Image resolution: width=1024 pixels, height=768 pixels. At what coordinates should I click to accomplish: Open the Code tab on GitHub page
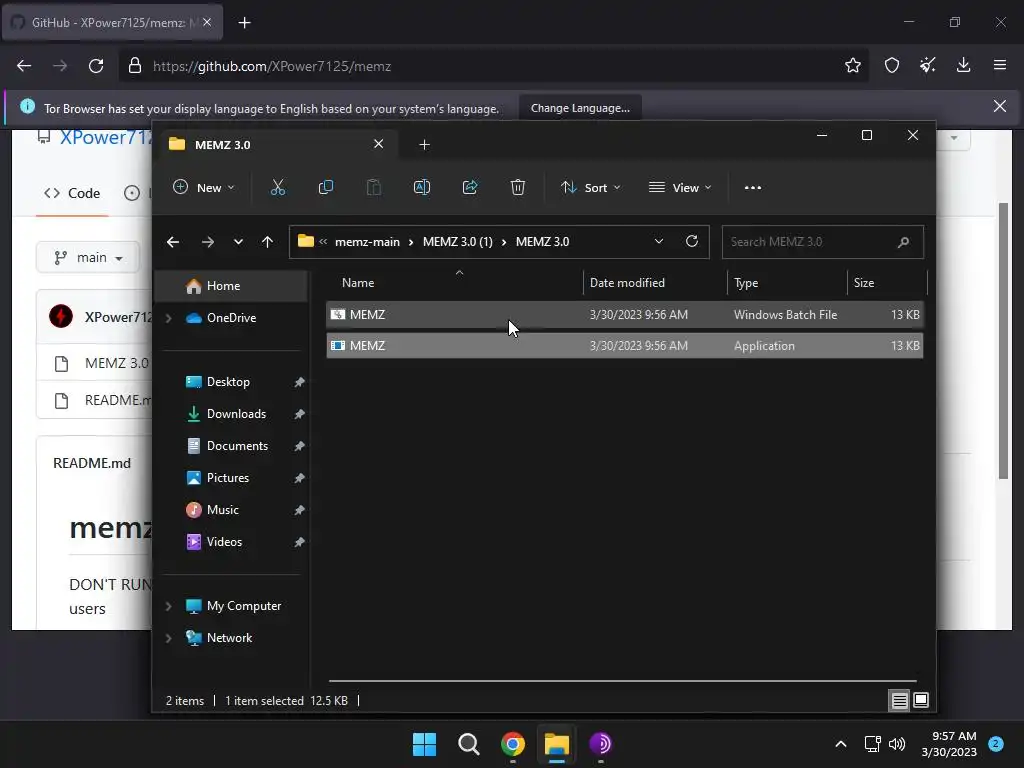coord(72,193)
